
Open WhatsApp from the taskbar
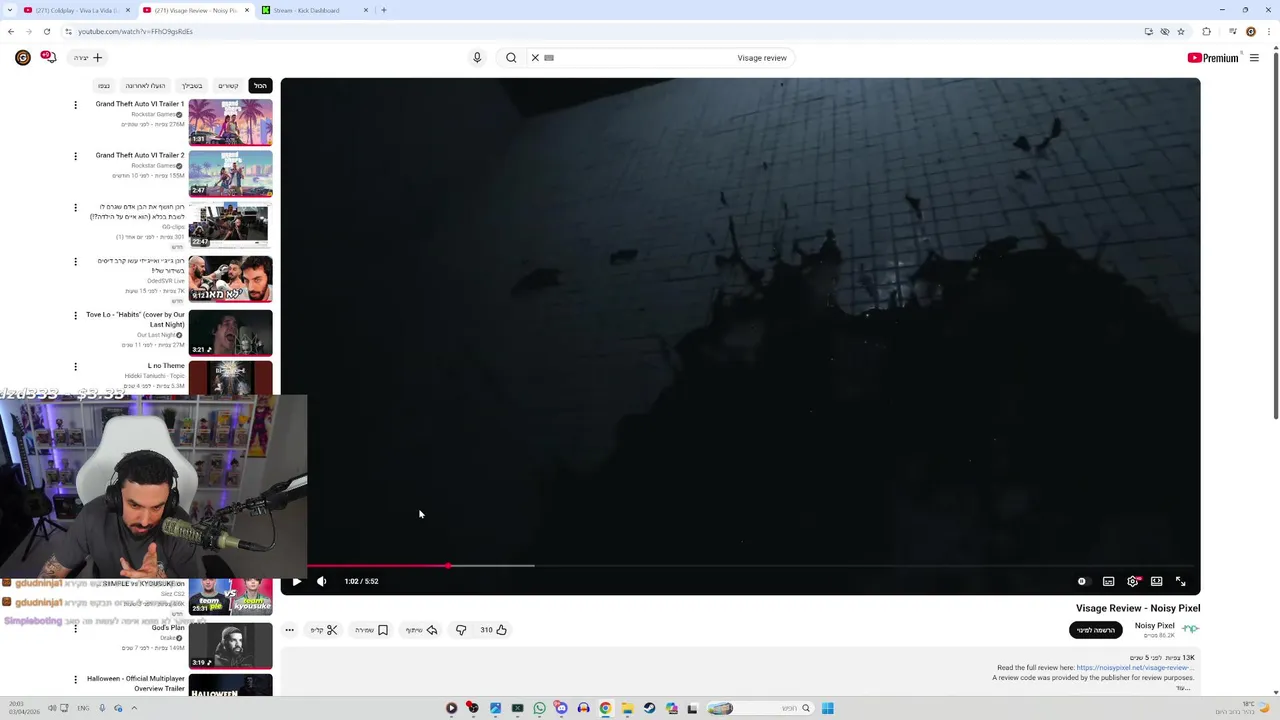[540, 708]
